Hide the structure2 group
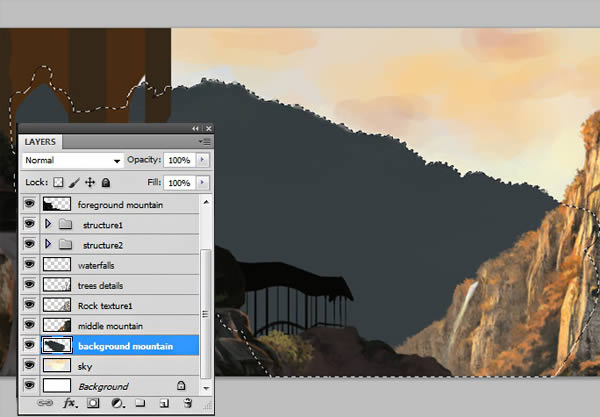The height and width of the screenshot is (417, 600). 29,244
